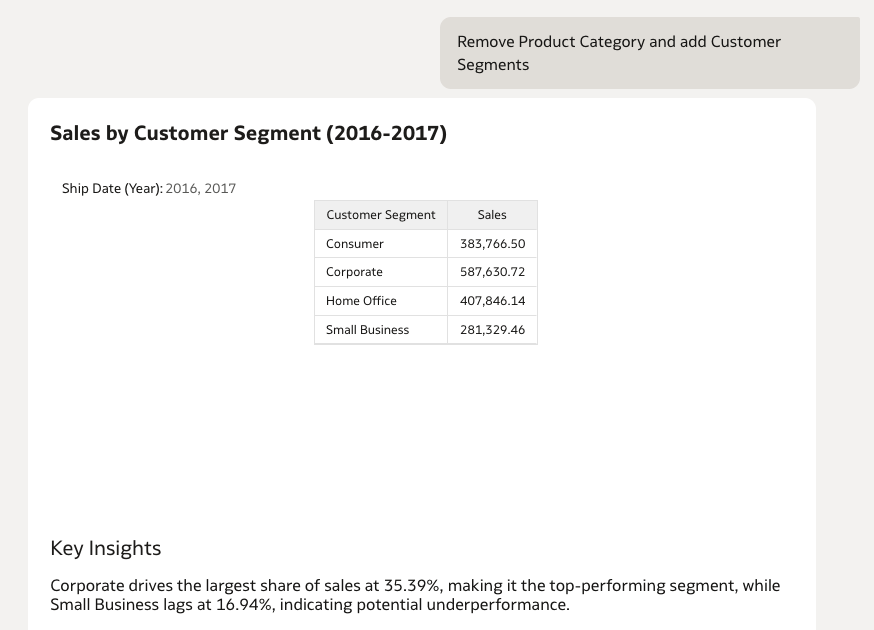Click the 407,846.14 sales value
The height and width of the screenshot is (630, 874).
(493, 301)
